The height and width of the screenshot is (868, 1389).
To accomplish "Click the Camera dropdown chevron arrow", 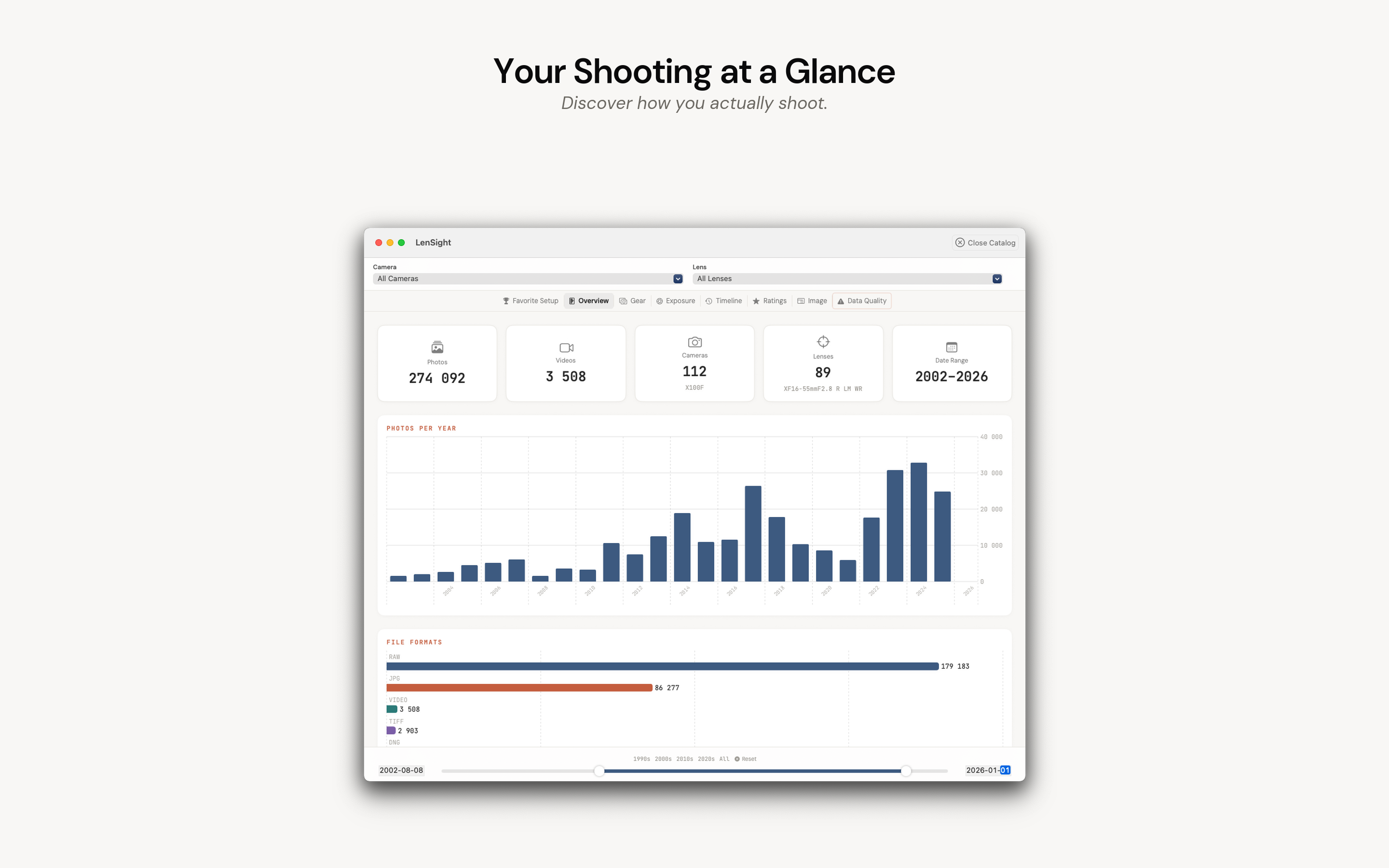I will 678,278.
